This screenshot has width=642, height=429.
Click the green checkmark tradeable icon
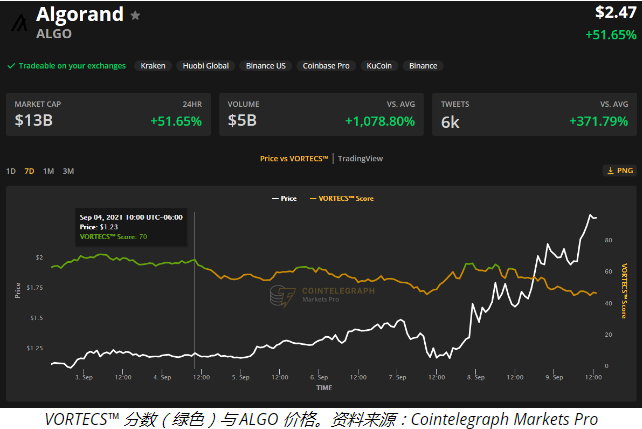[11, 66]
